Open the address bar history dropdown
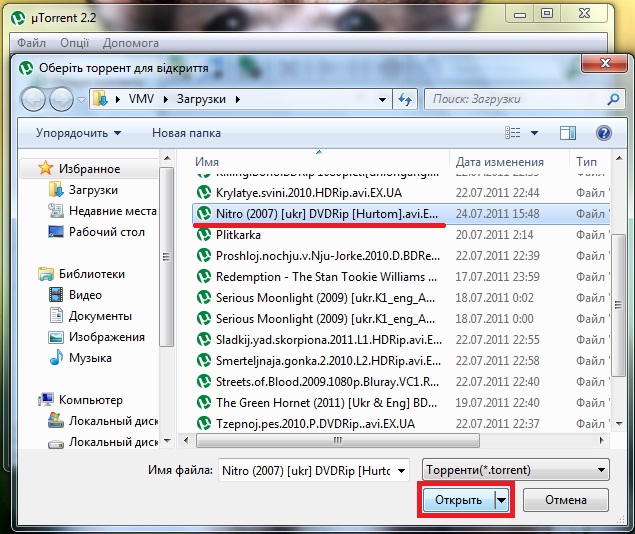 coord(382,100)
